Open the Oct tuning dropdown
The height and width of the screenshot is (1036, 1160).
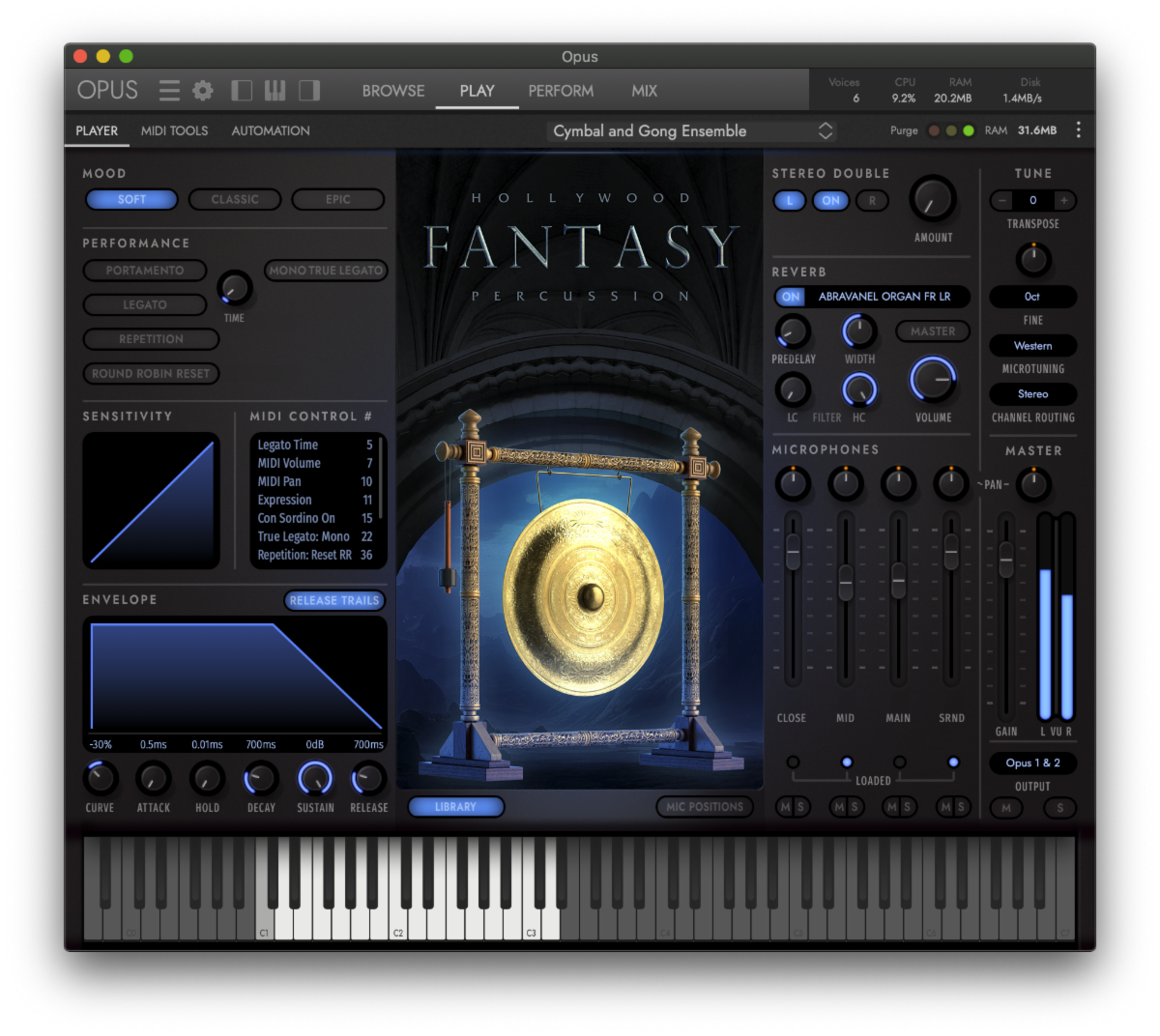(x=1032, y=297)
